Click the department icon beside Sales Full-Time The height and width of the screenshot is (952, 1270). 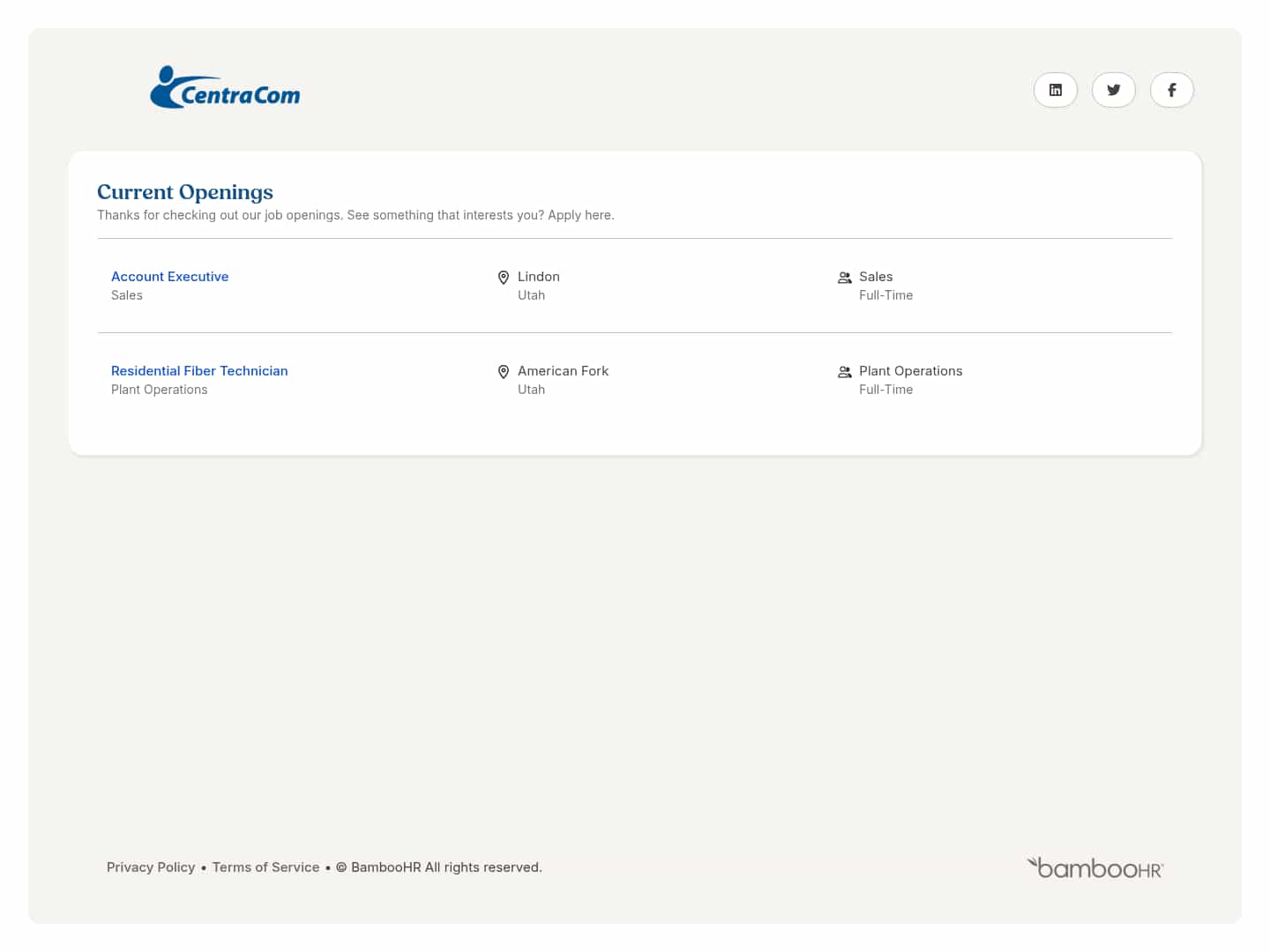pos(845,278)
